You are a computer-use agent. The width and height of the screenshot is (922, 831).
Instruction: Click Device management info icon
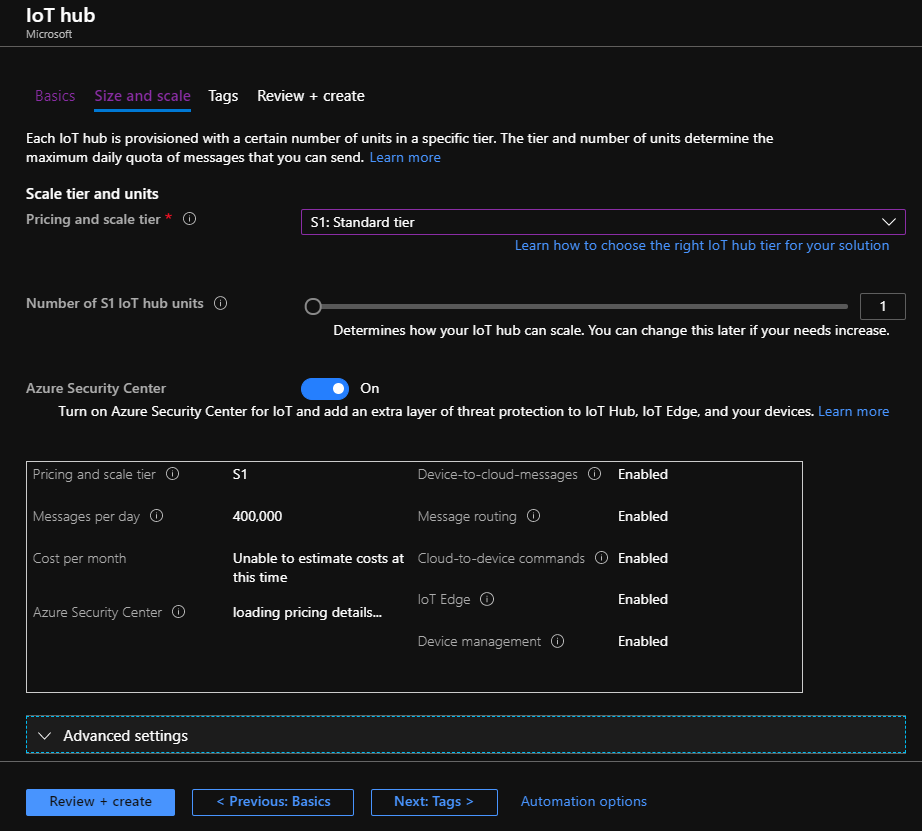(557, 640)
